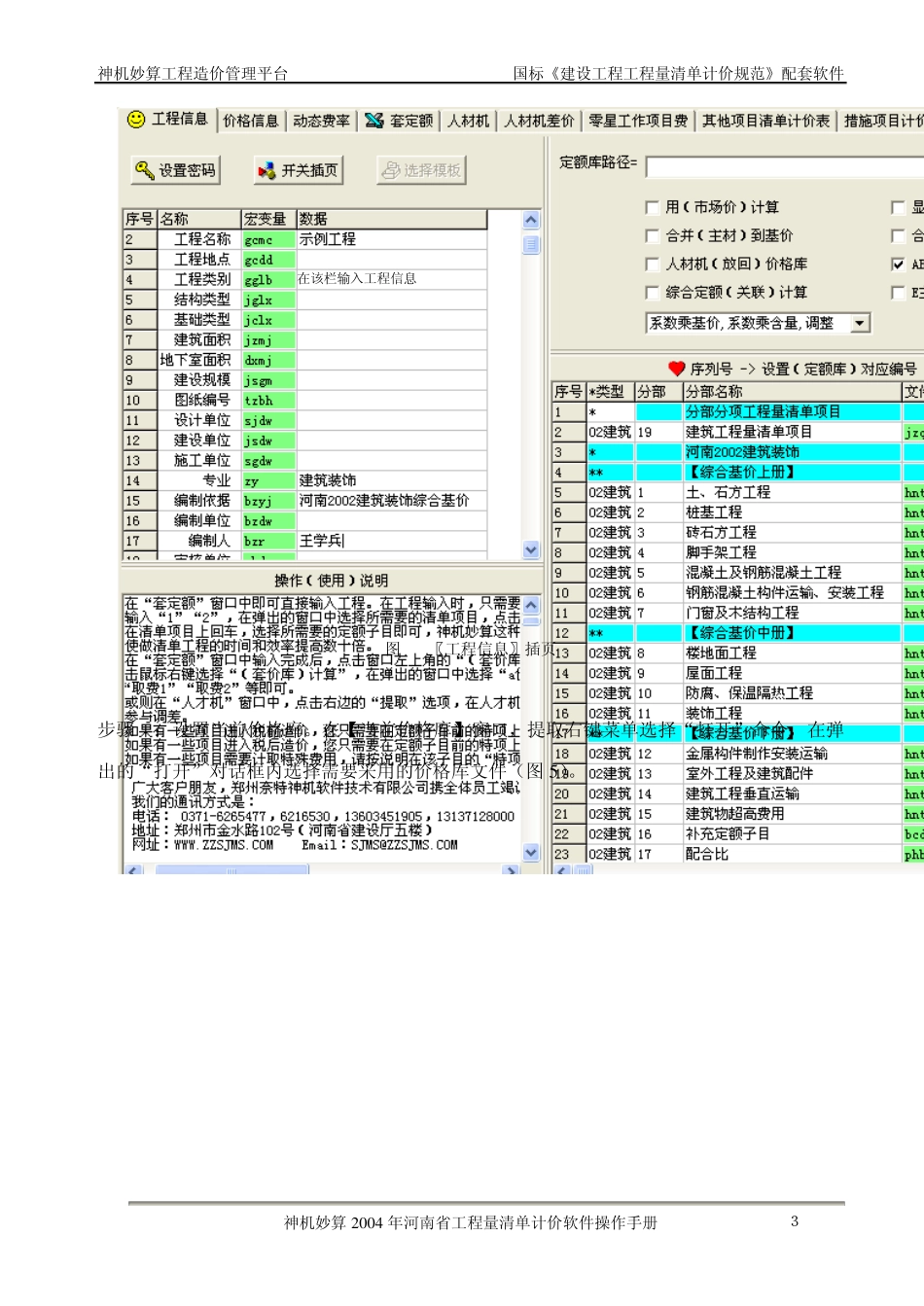The height and width of the screenshot is (1306, 924).
Task: Click the greyed printer icon on 选择模板
Action: pos(390,170)
